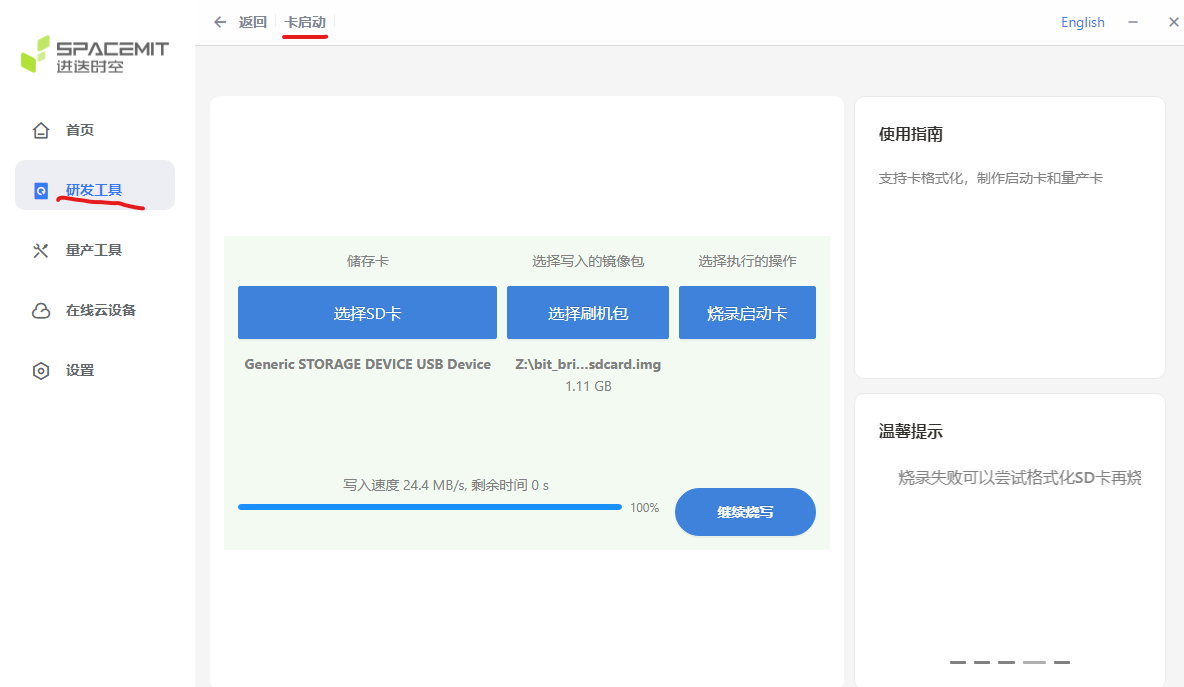This screenshot has width=1184, height=687.
Task: Click the 选择SD卡 button
Action: [x=367, y=313]
